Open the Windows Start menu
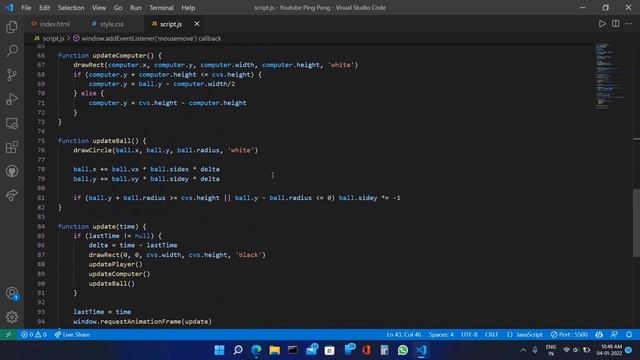Viewport: 640px width, 360px height. click(219, 350)
